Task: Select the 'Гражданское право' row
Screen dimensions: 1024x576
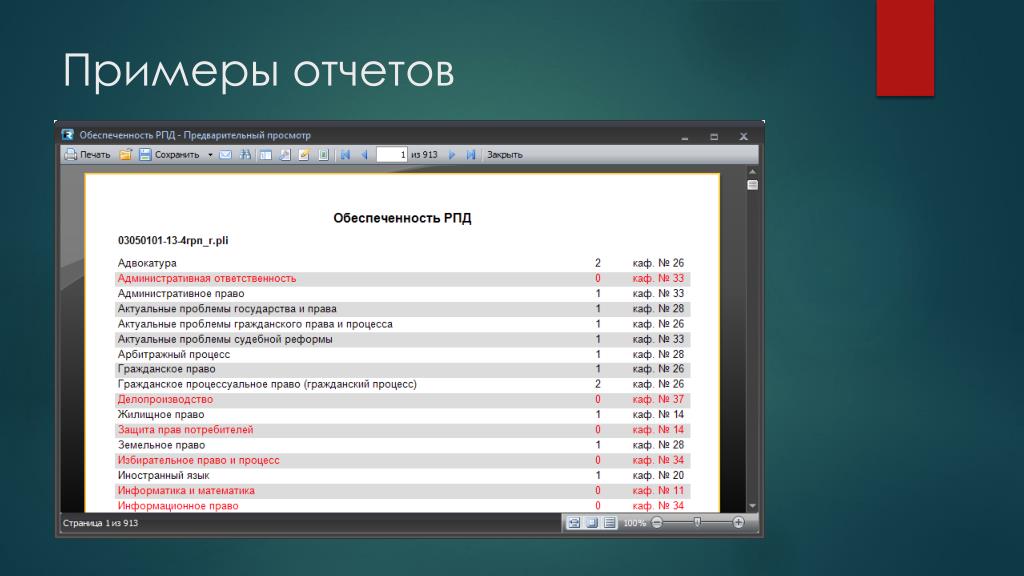Action: point(402,369)
